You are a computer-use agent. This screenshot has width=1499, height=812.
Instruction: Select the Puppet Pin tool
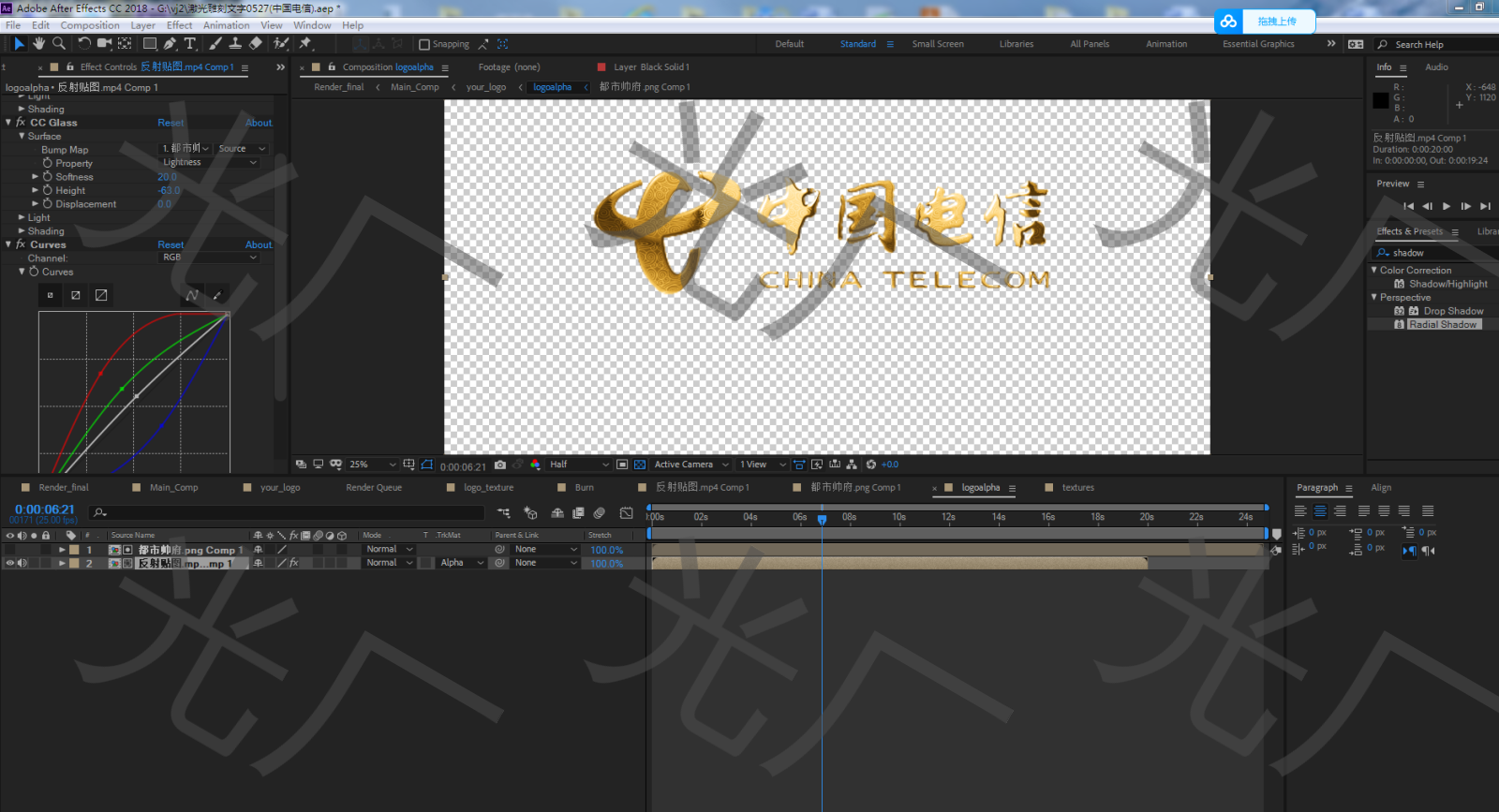click(x=305, y=44)
